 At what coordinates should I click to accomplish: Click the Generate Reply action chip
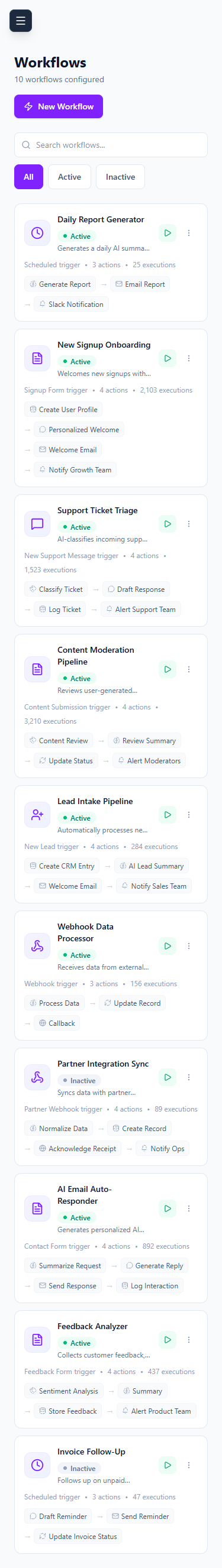click(x=155, y=1265)
